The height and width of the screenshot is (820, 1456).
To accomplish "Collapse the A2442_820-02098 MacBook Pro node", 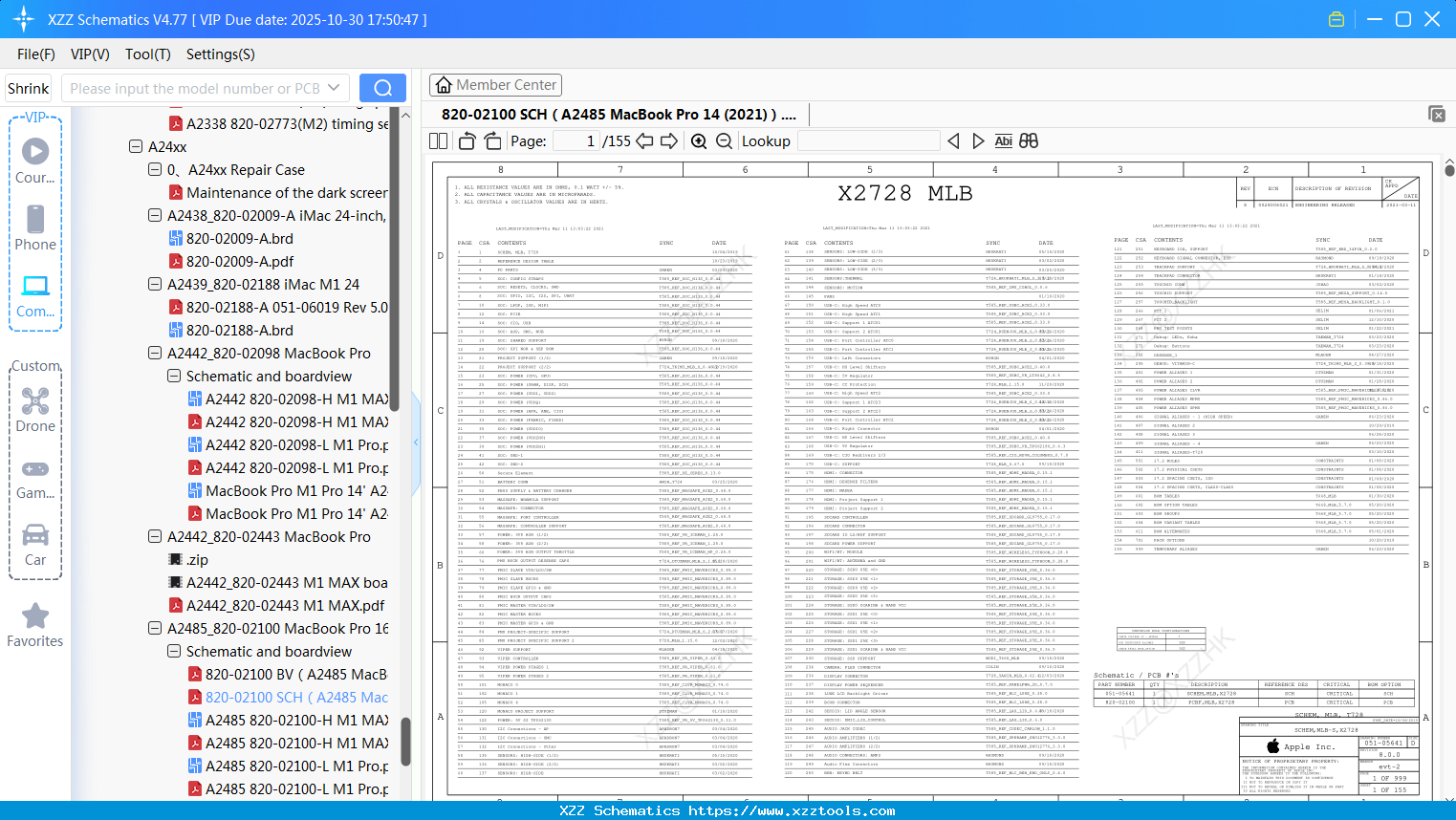I will 155,354.
